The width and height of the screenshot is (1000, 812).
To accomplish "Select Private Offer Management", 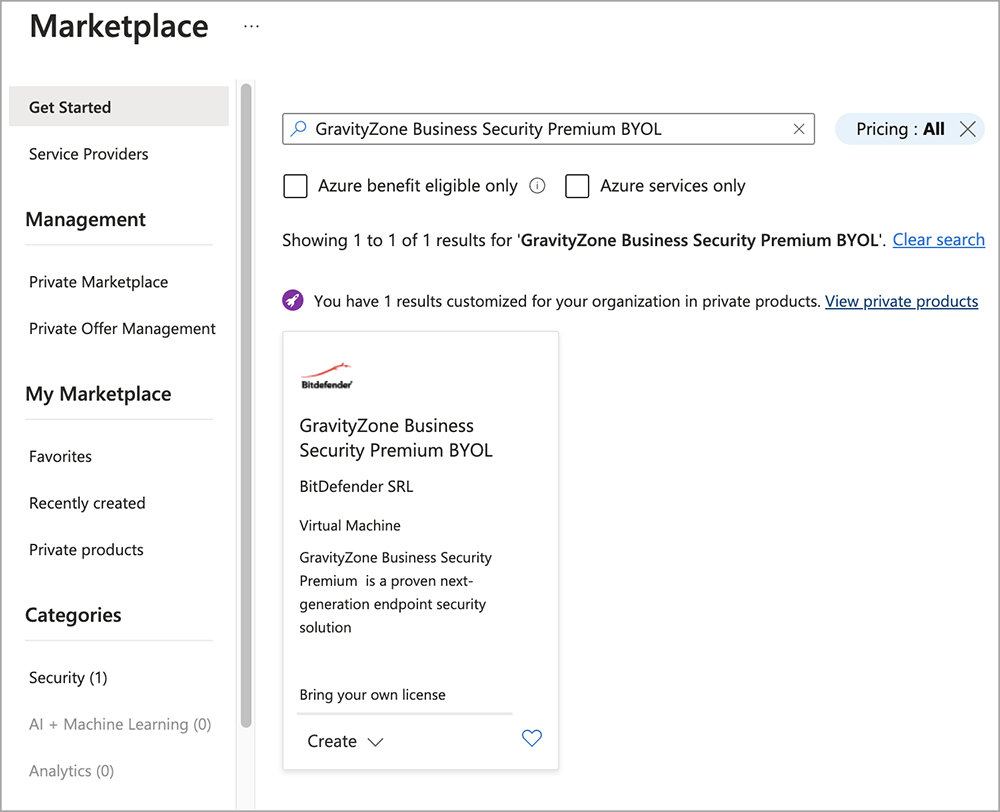I will [x=122, y=329].
